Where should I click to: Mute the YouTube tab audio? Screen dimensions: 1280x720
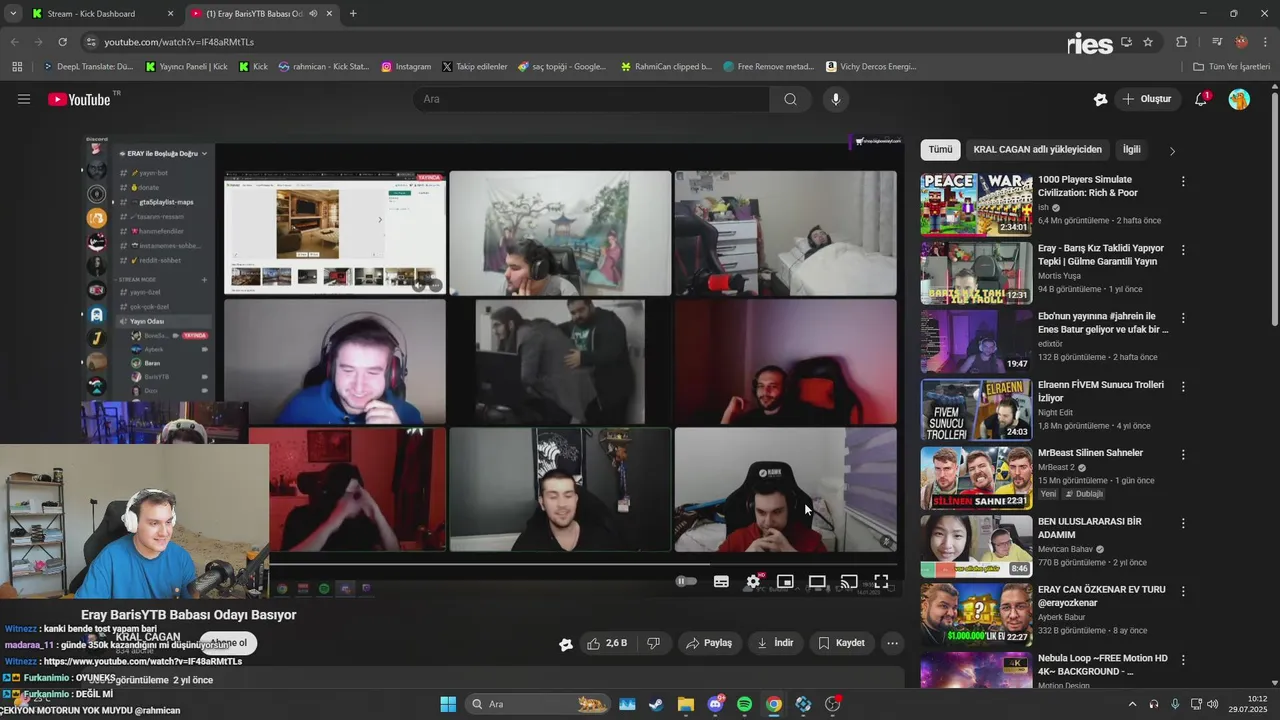[314, 14]
